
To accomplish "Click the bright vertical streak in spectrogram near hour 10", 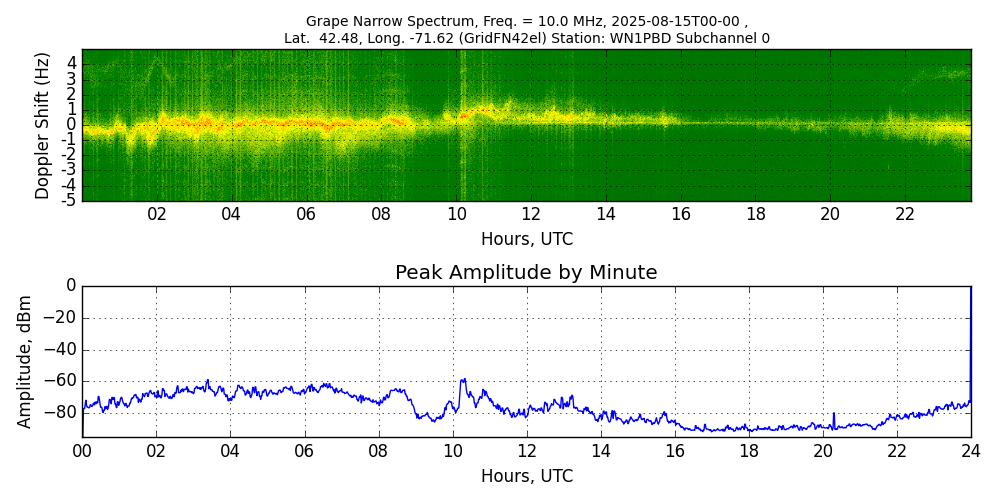I will click(x=462, y=125).
